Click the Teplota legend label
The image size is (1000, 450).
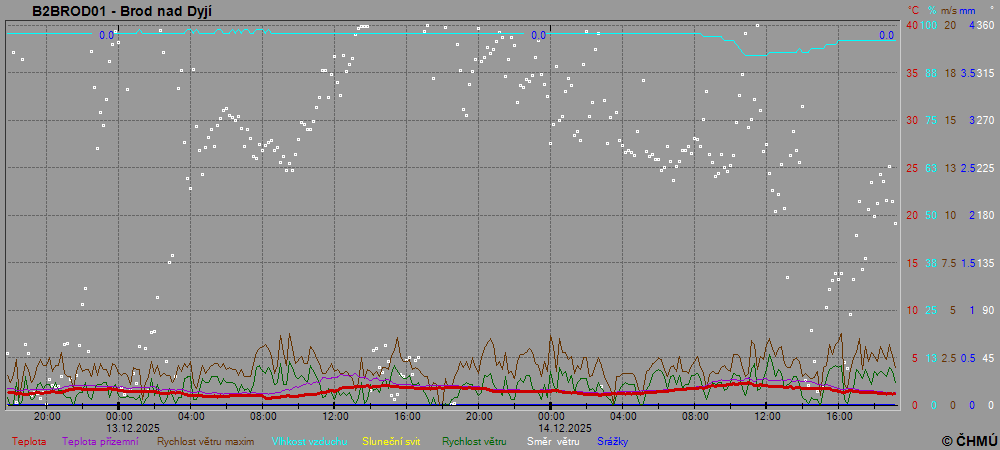29,441
